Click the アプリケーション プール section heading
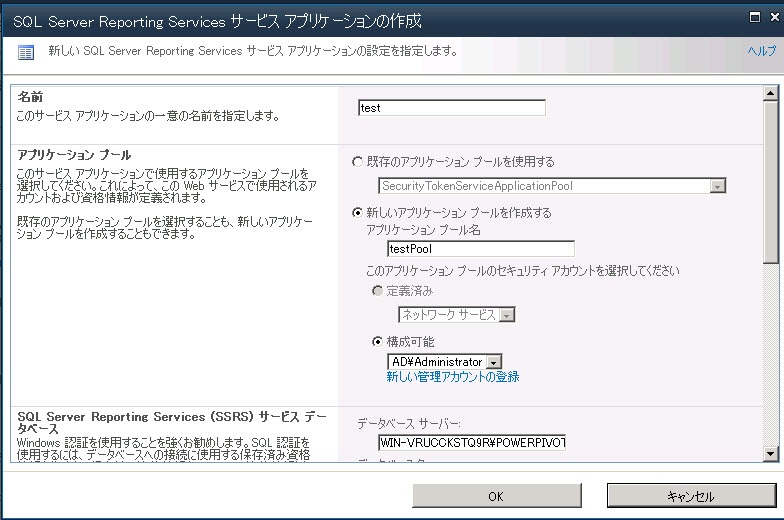Viewport: 784px width, 520px height. pos(74,155)
